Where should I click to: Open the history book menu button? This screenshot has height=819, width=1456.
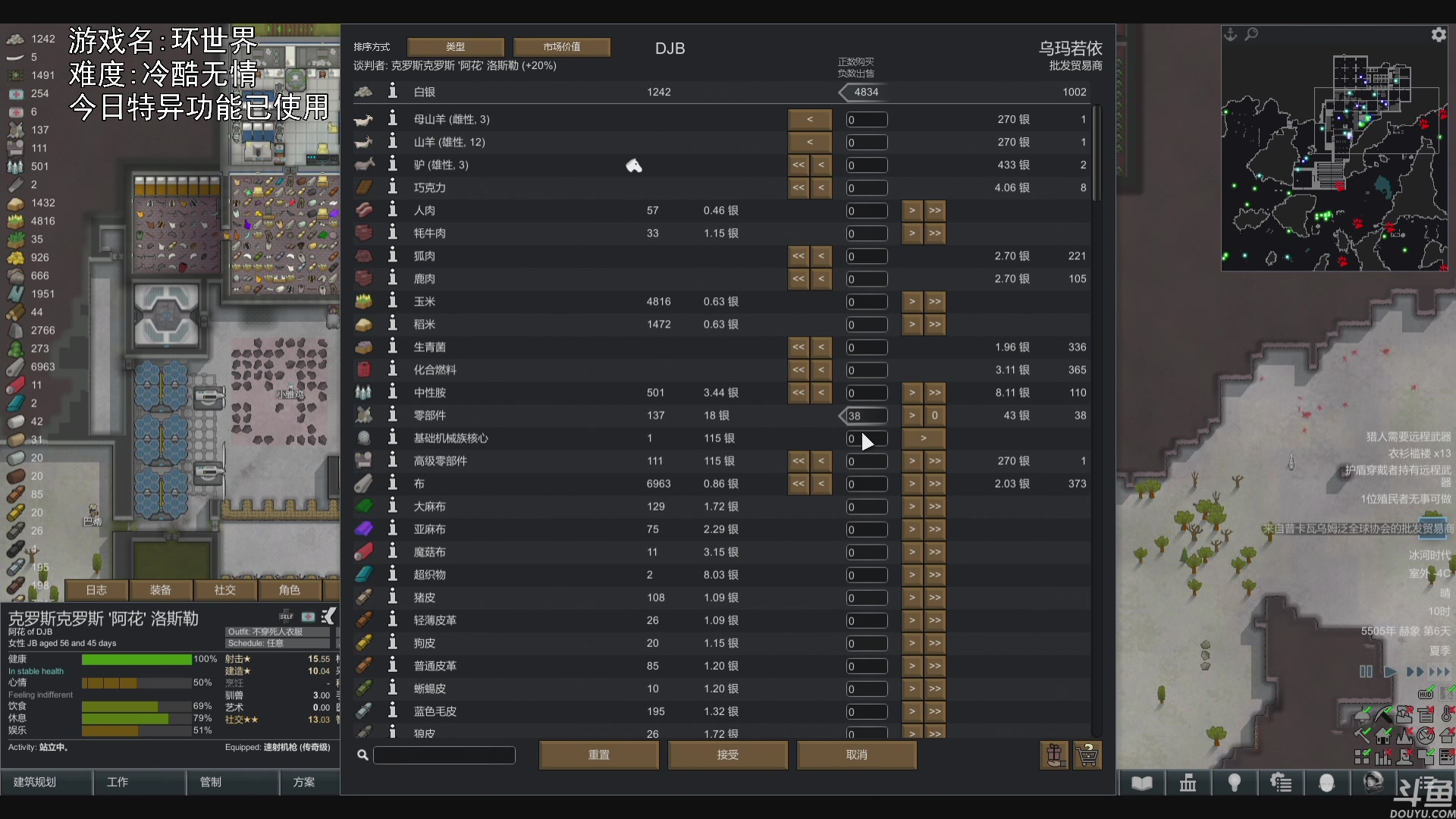[1141, 783]
